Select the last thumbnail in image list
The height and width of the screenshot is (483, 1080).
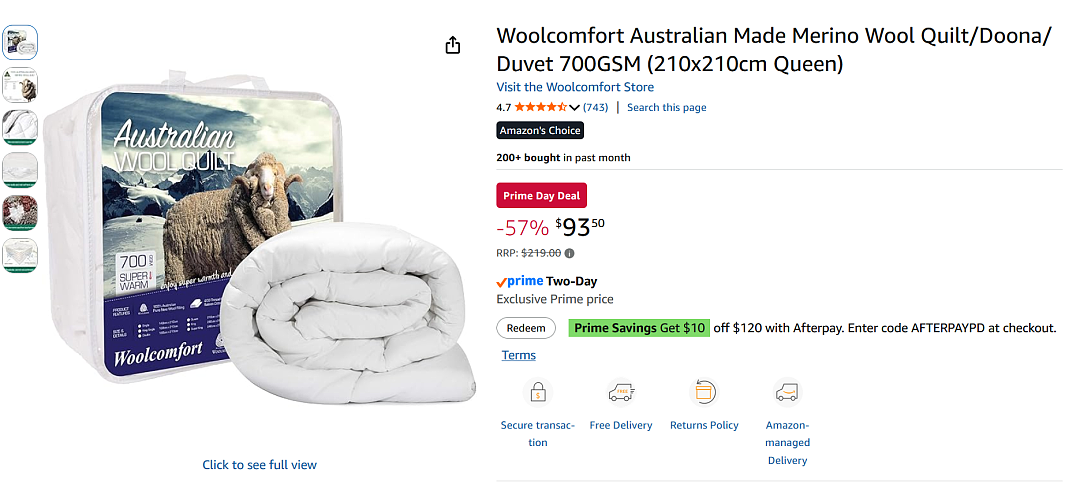(x=20, y=256)
